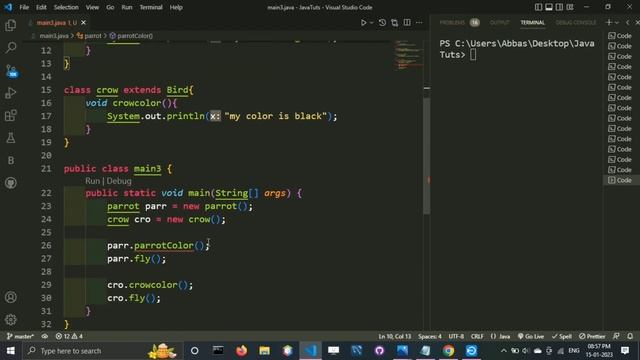Open the Source Control view
640x360 pixels.
11,71
